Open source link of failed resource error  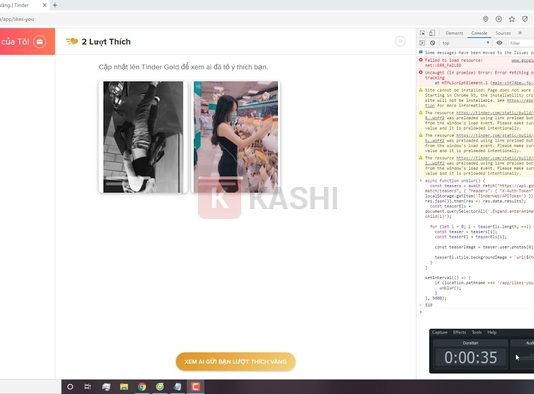pyautogui.click(x=523, y=60)
